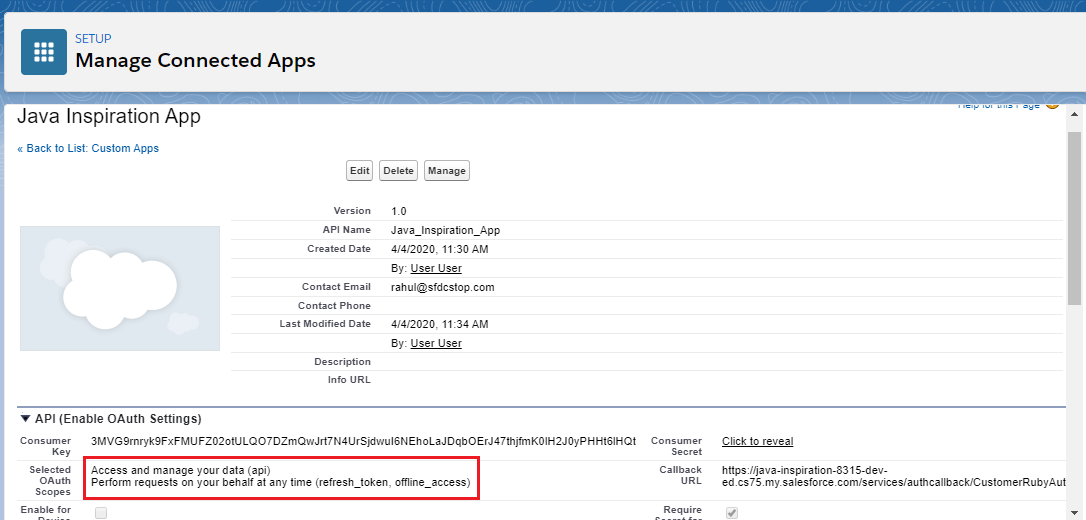Click the Manage Connected Apps title

click(x=195, y=60)
